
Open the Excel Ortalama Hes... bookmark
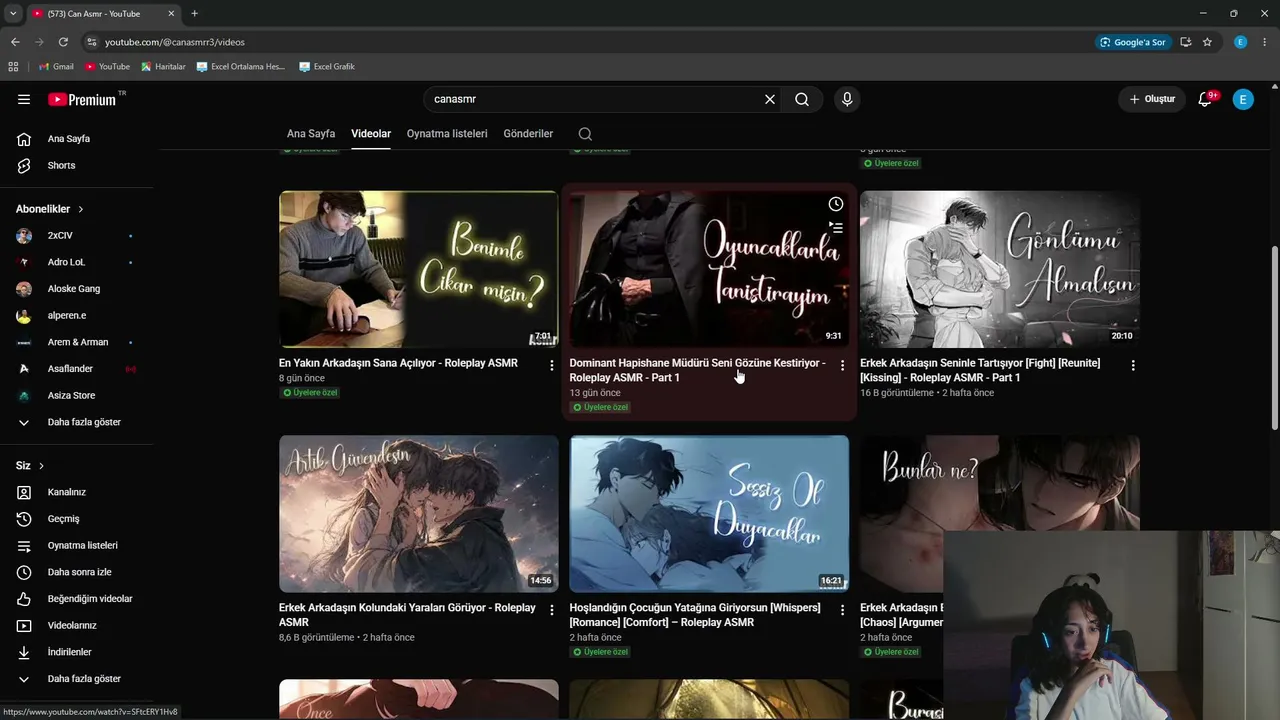(241, 67)
